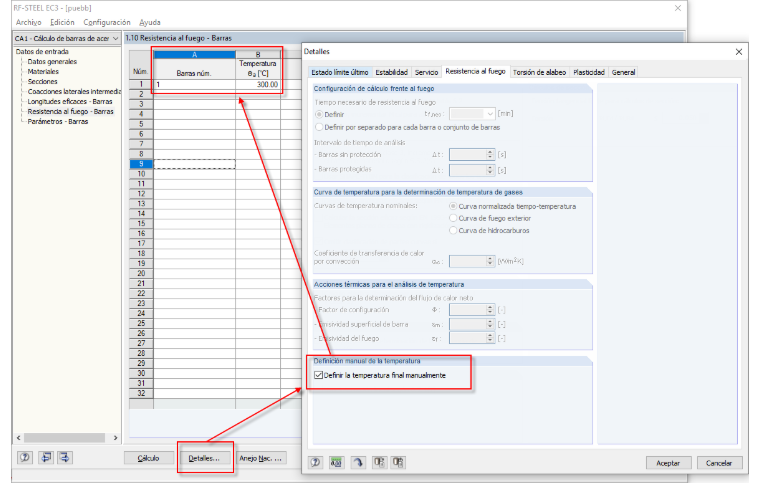Click units and decimals icon in Detalles
The image size is (760, 483).
point(336,462)
